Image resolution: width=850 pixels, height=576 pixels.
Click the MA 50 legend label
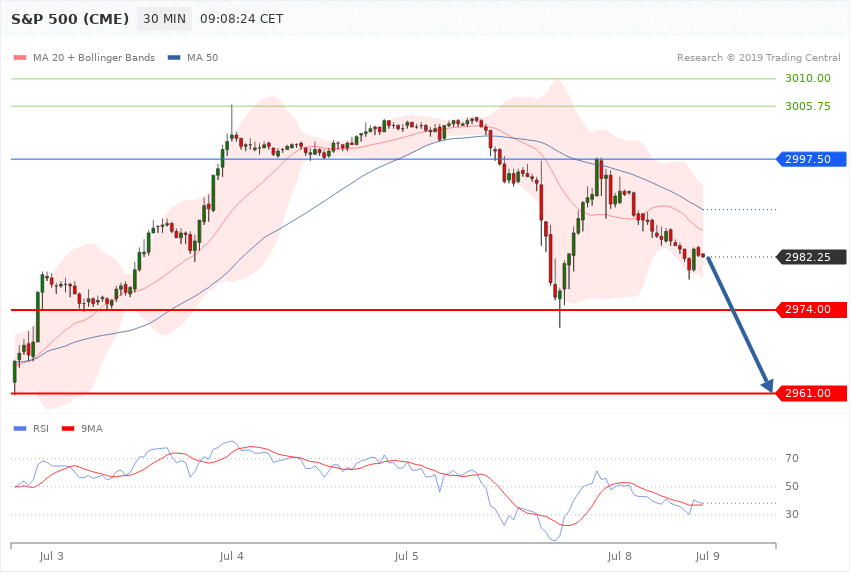coord(202,57)
